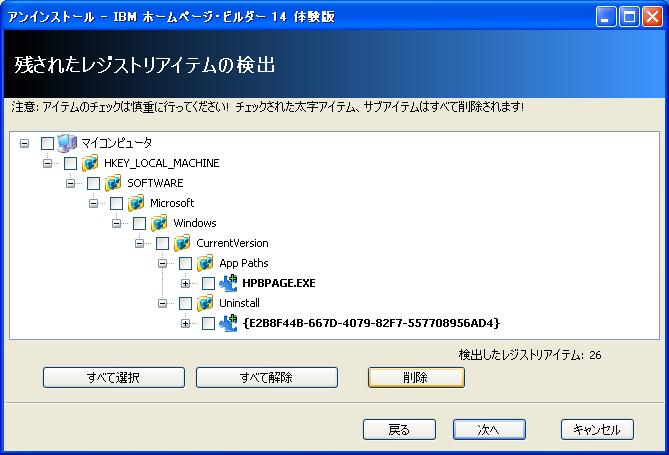Collapse the CurrentVersion node
669x455 pixels.
[140, 244]
